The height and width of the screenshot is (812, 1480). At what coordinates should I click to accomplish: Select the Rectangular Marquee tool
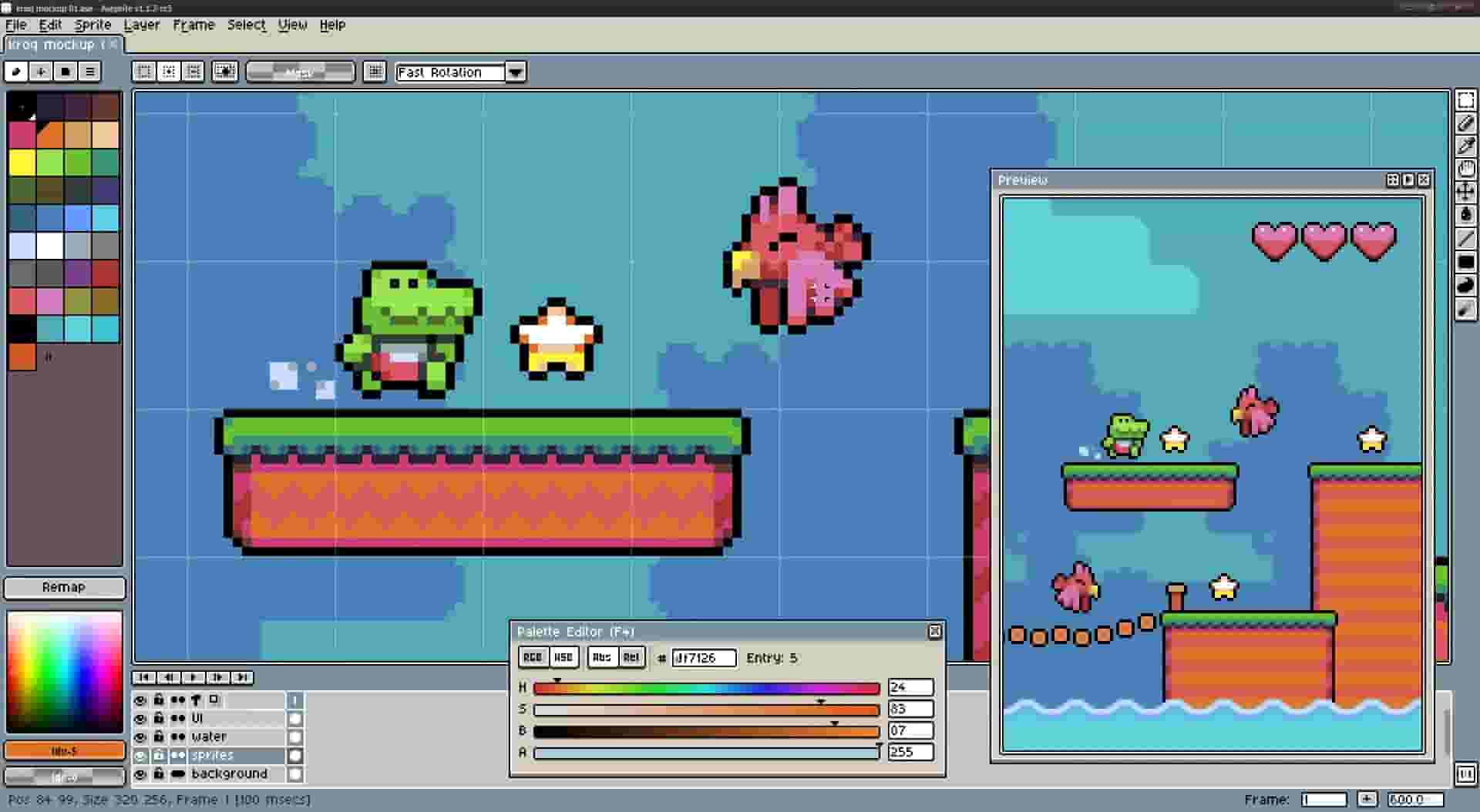(x=1467, y=100)
